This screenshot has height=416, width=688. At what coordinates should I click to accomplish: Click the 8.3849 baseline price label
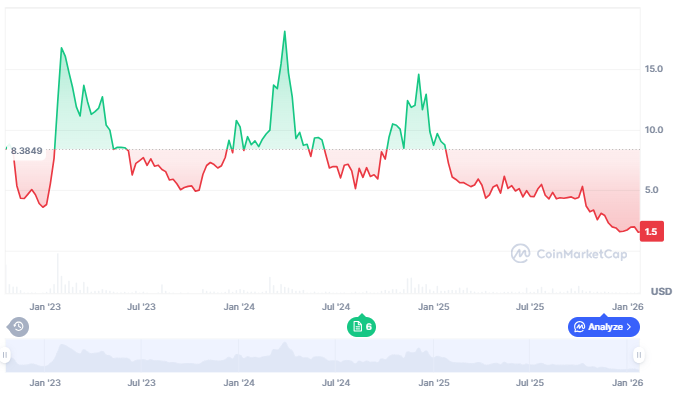point(26,151)
